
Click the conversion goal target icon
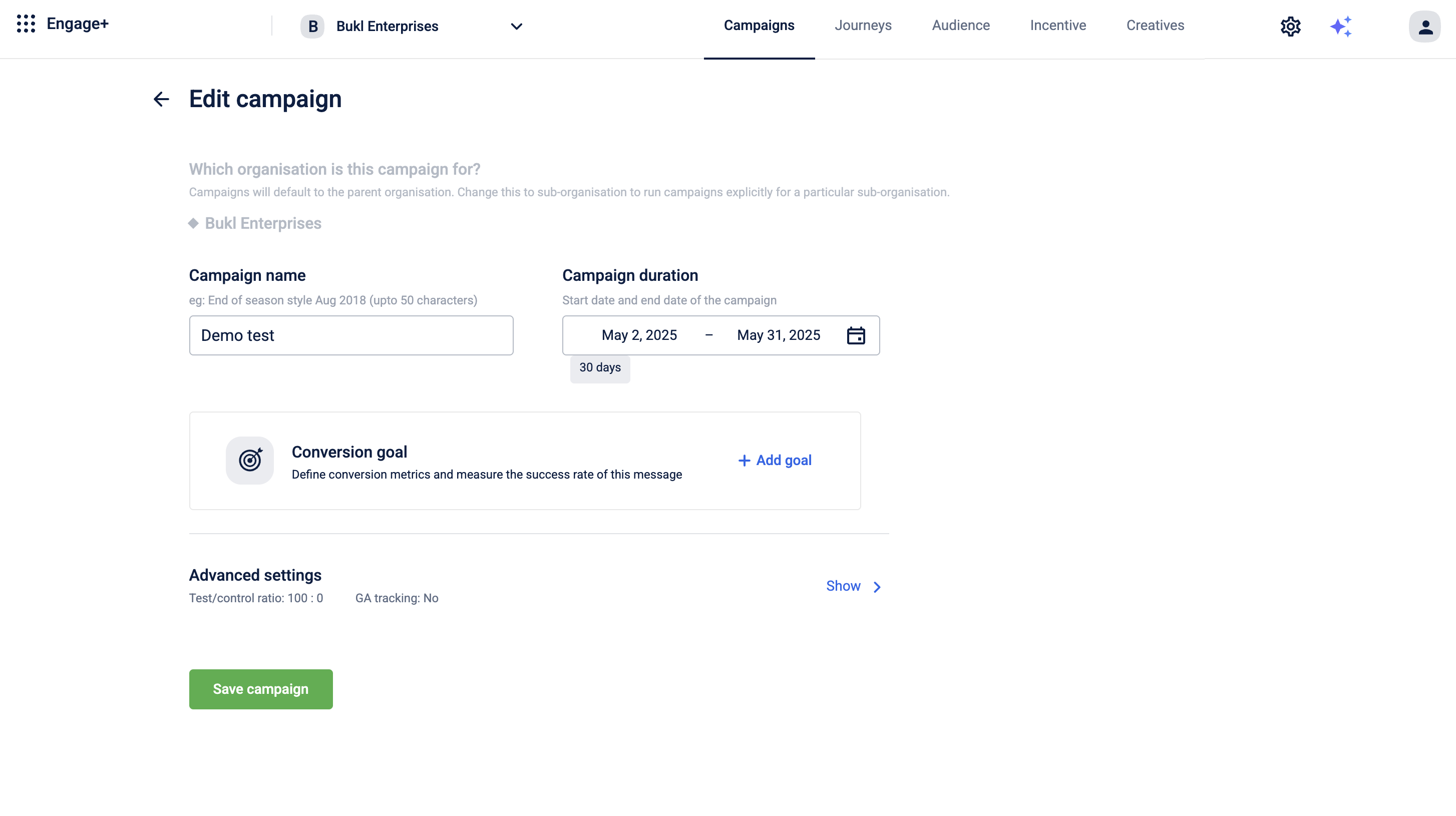click(250, 461)
